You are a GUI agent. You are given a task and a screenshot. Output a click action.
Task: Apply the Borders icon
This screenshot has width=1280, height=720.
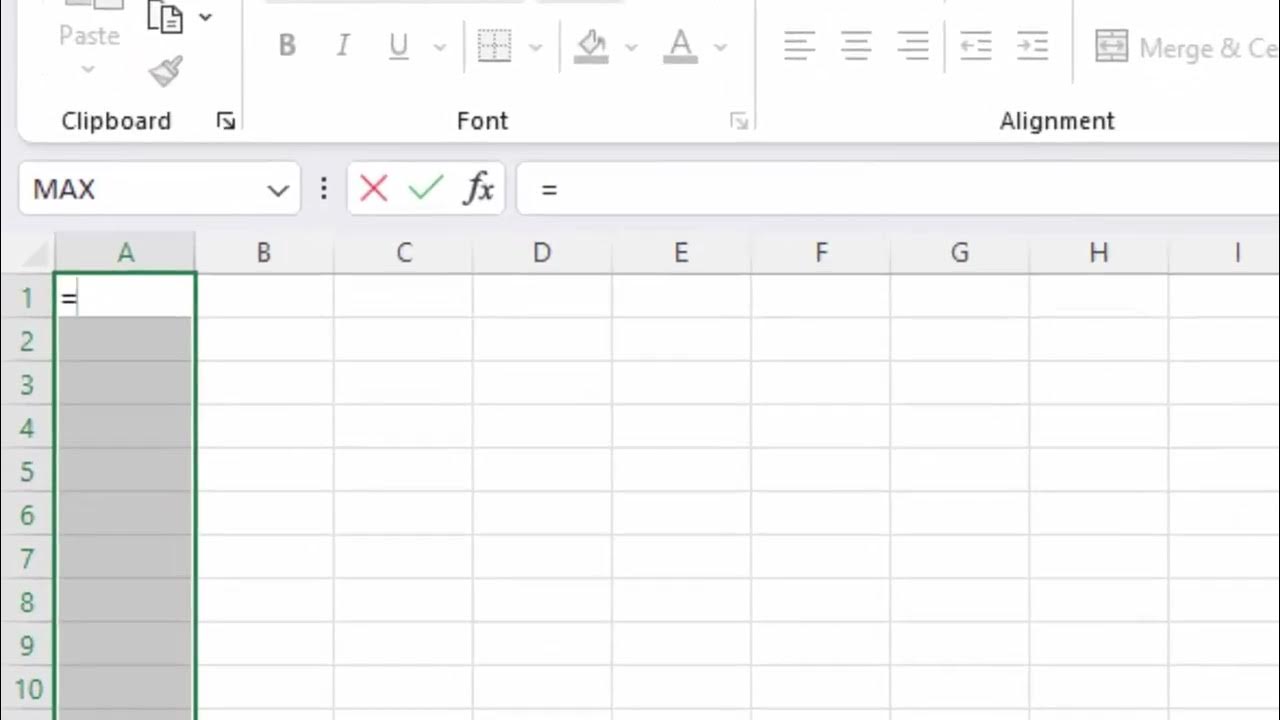pyautogui.click(x=494, y=46)
